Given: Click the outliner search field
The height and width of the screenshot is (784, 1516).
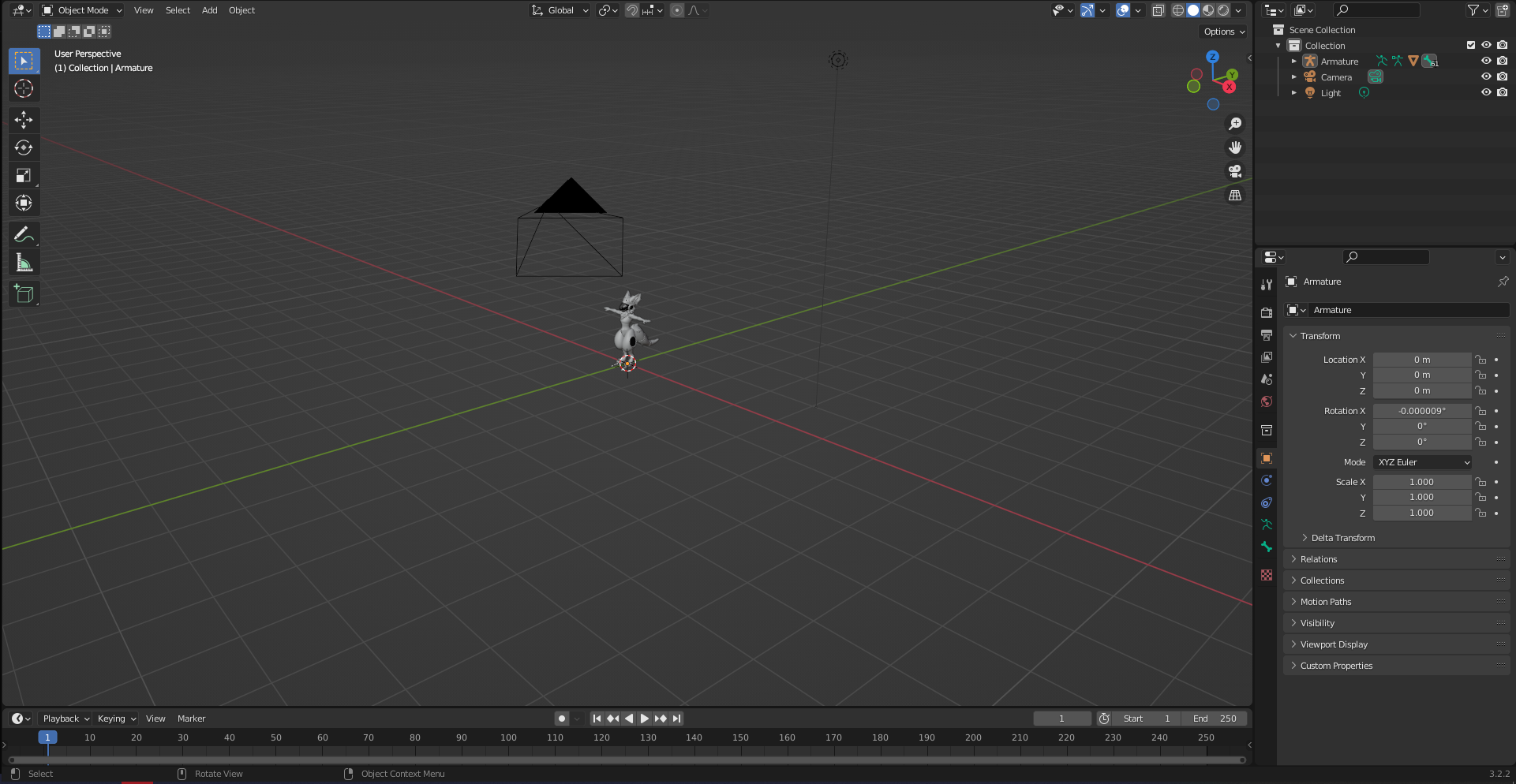Looking at the screenshot, I should [x=1377, y=10].
